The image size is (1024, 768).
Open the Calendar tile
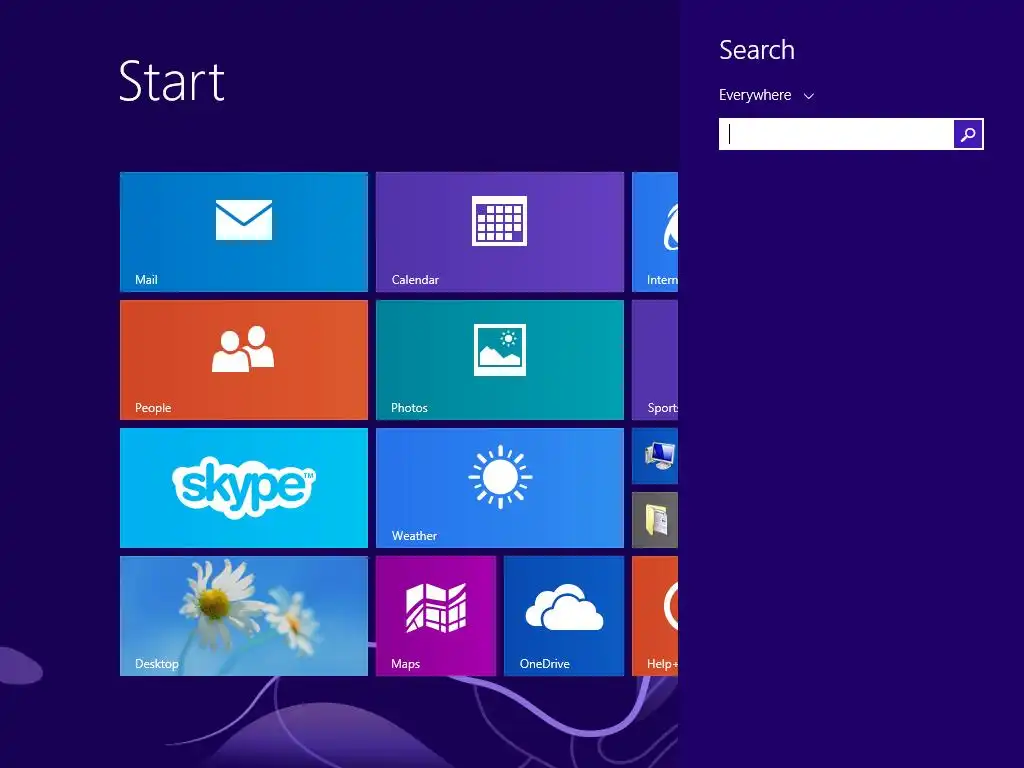(x=500, y=232)
